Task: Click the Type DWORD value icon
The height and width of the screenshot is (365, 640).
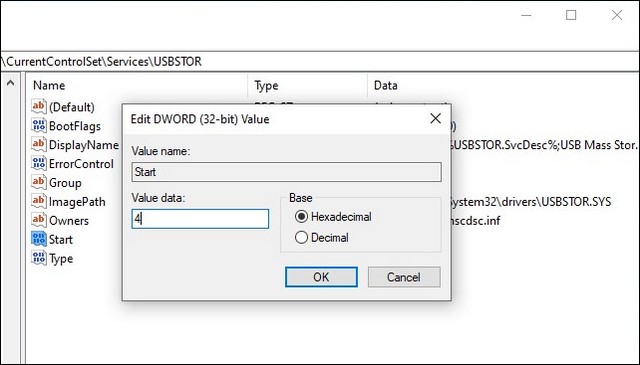Action: pos(39,258)
